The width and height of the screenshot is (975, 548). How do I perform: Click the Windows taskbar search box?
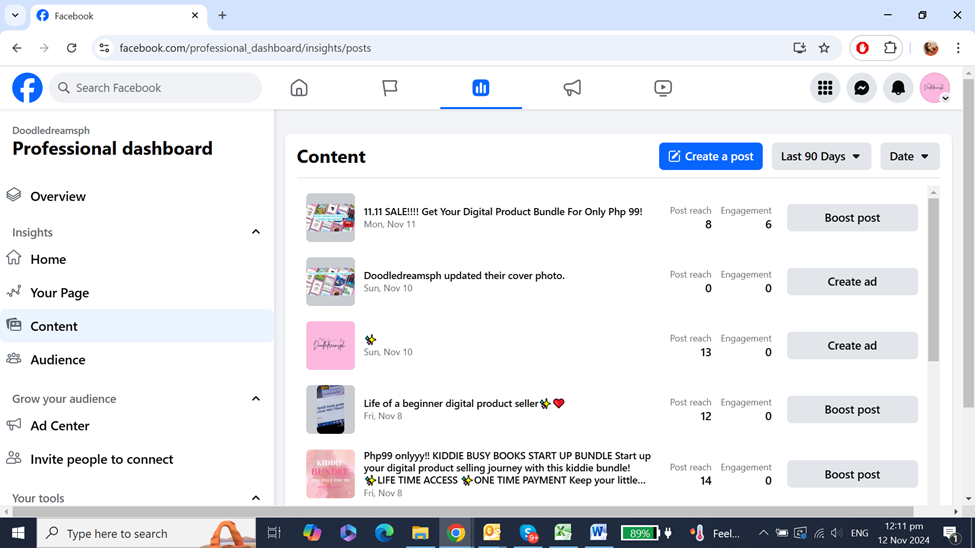(147, 533)
